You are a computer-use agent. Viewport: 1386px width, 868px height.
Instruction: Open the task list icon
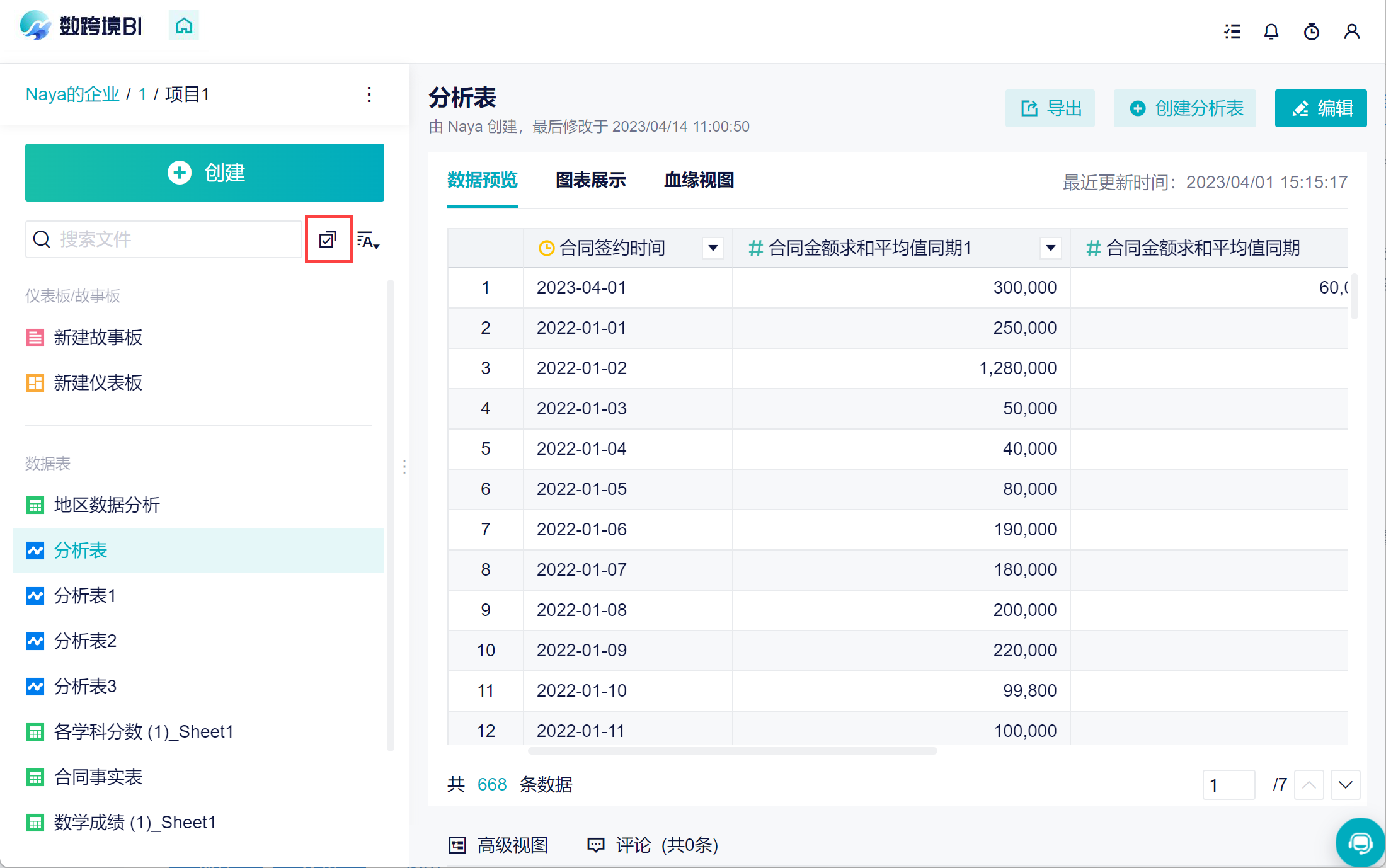pyautogui.click(x=1232, y=31)
